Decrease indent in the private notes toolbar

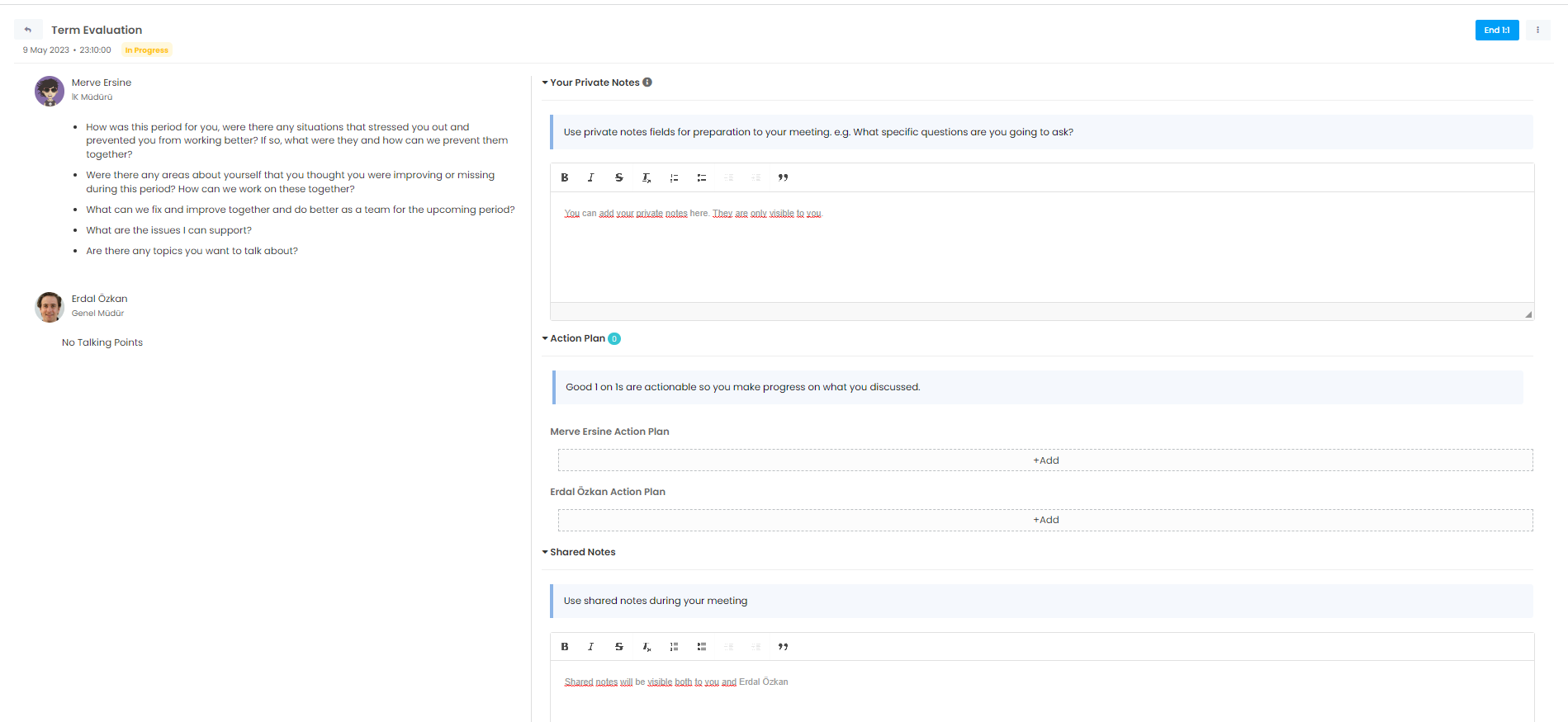729,177
